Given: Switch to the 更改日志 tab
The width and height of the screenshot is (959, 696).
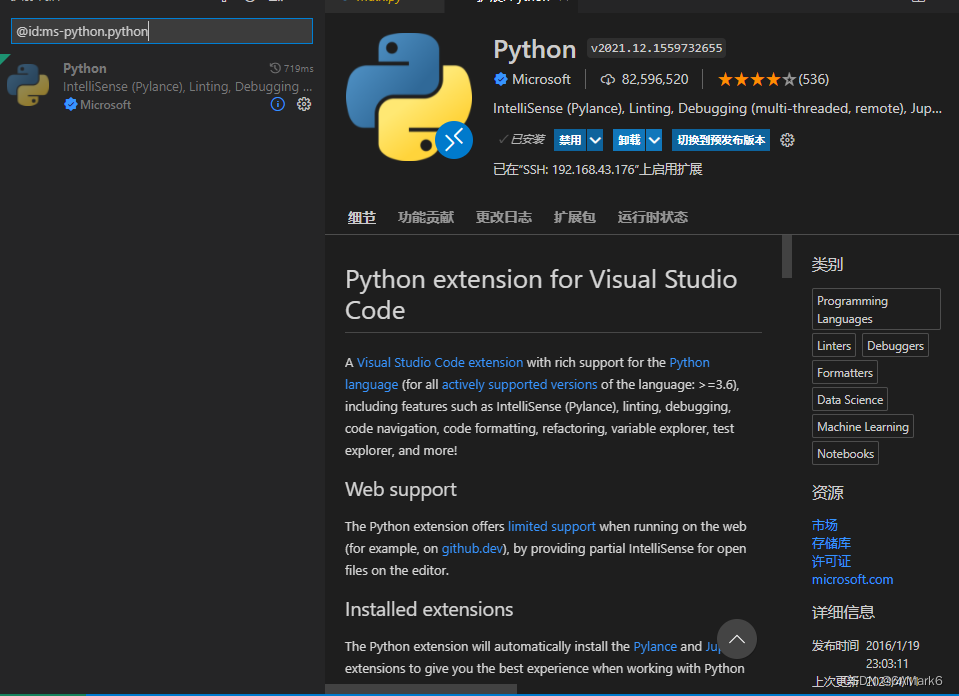Looking at the screenshot, I should [503, 217].
